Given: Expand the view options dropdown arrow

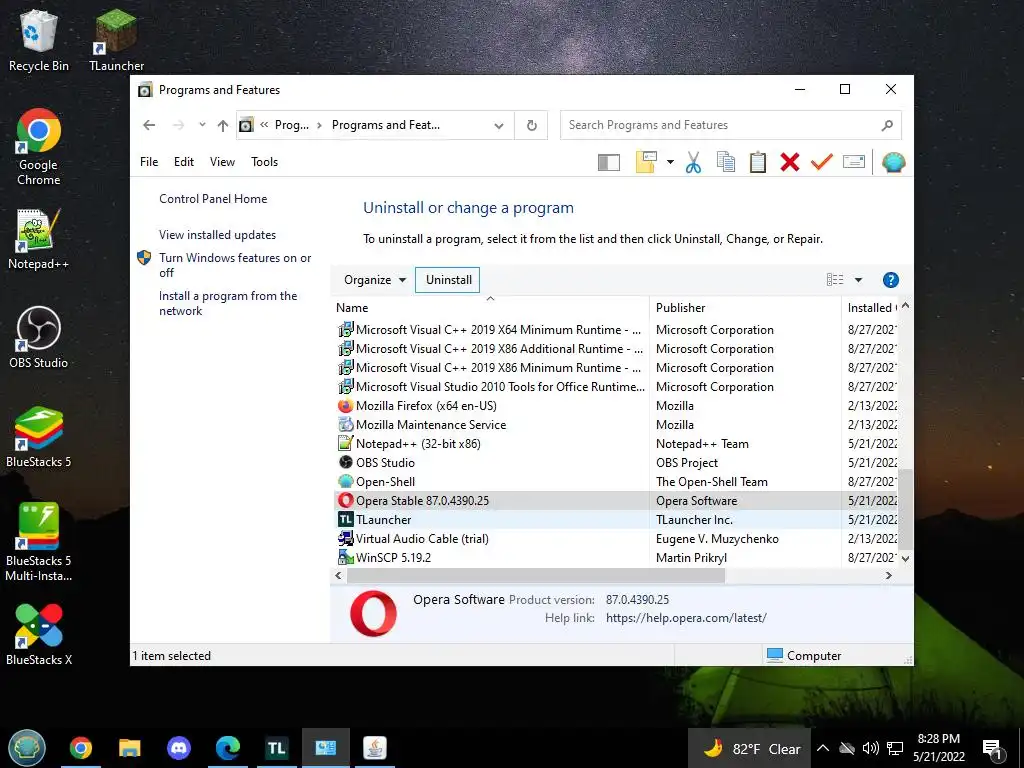Looking at the screenshot, I should 858,280.
